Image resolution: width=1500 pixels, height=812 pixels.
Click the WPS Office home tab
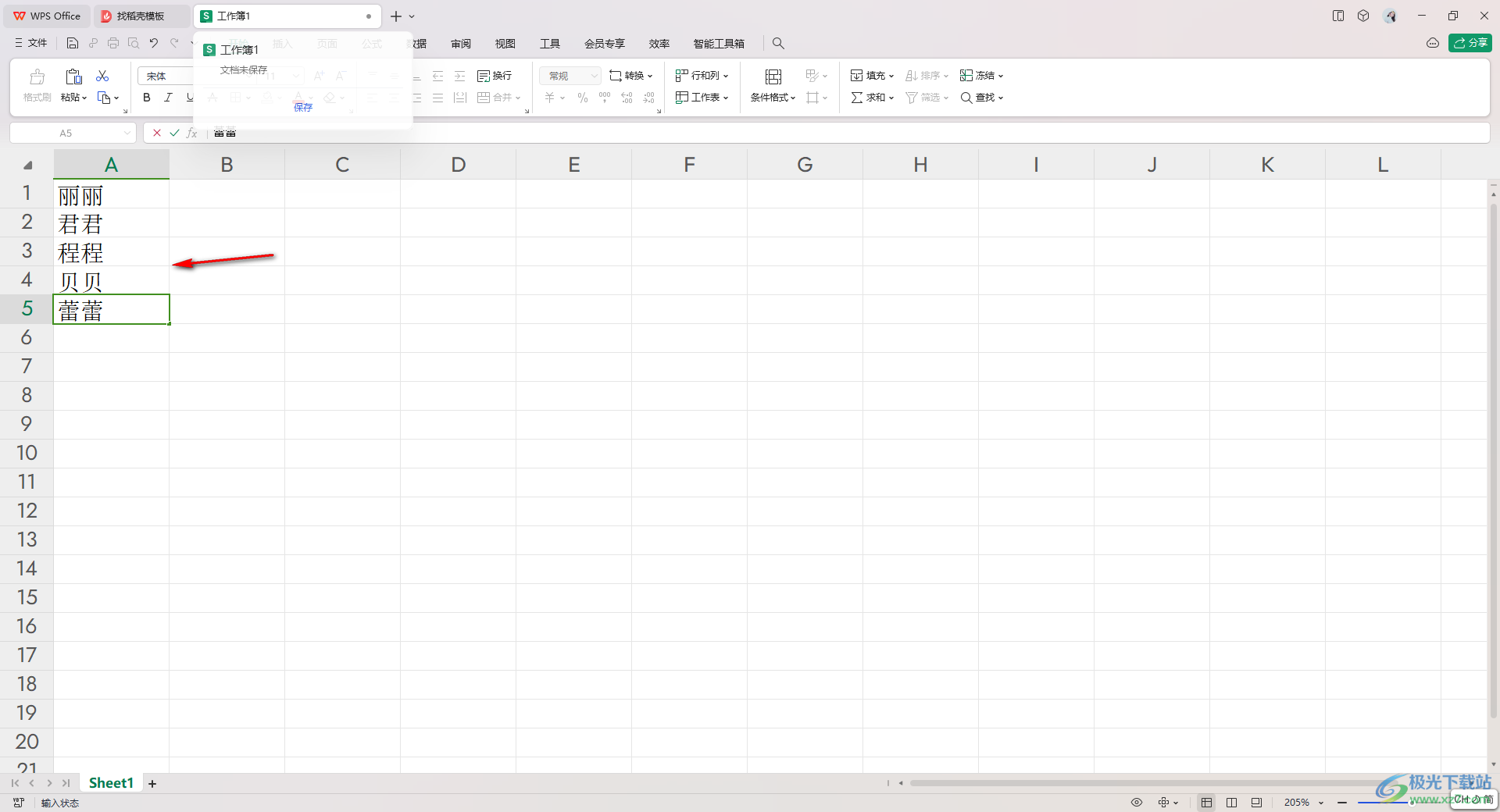(x=47, y=16)
